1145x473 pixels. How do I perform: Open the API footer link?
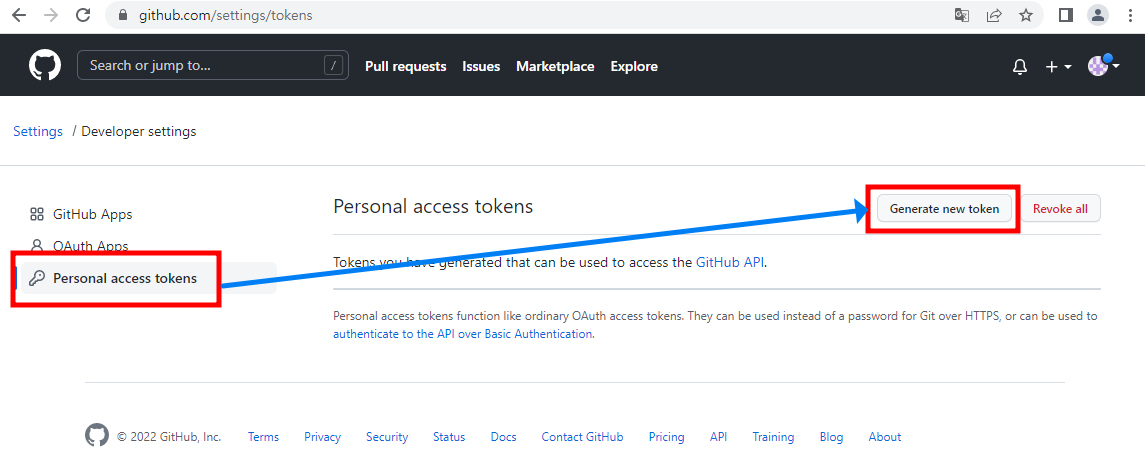point(719,437)
